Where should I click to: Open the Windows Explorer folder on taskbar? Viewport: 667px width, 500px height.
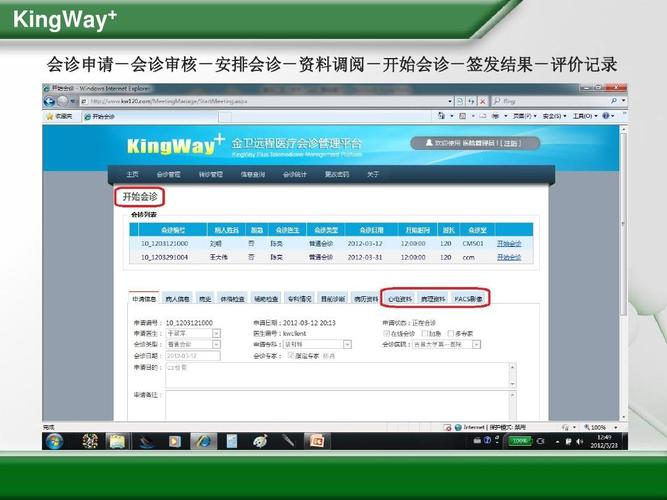point(117,441)
